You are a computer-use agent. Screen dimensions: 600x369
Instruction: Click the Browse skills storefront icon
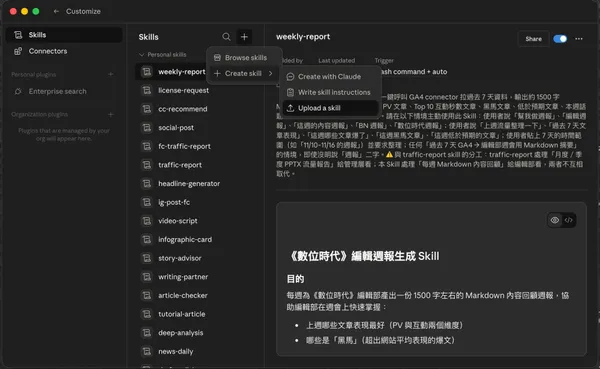217,57
